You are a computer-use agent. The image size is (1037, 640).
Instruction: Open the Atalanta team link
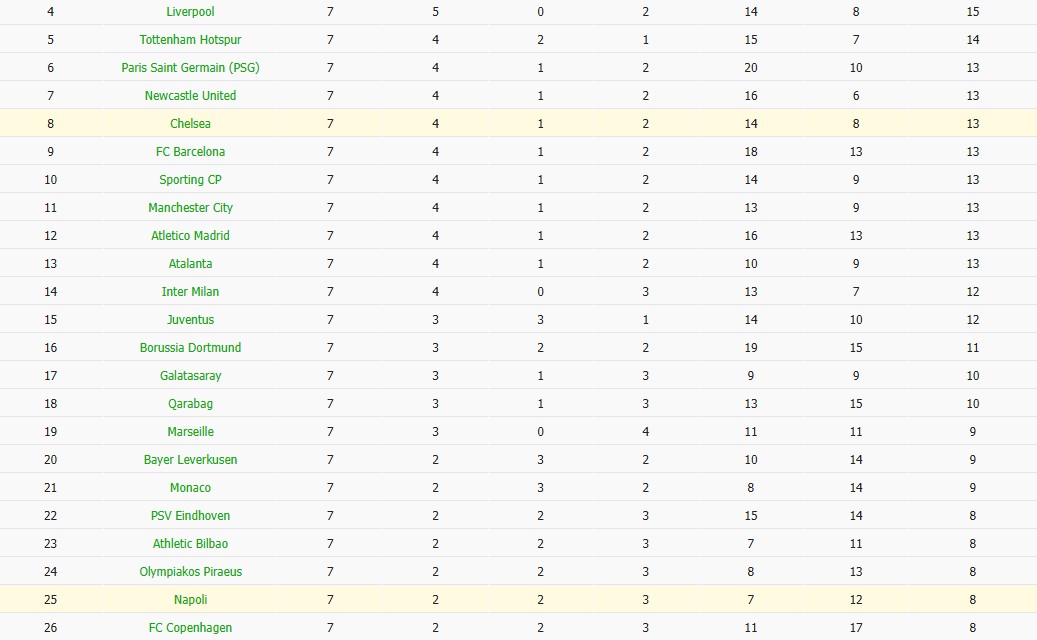tap(190, 264)
